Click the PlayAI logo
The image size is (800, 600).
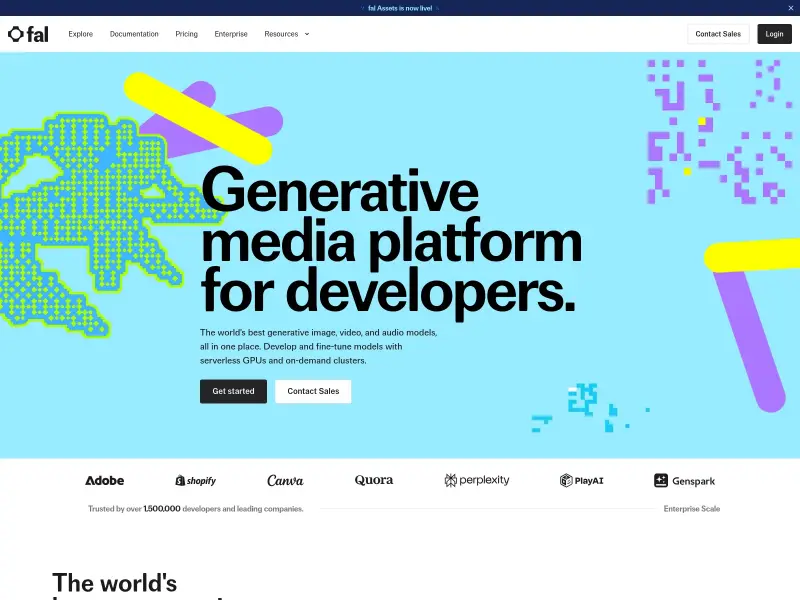coord(582,481)
